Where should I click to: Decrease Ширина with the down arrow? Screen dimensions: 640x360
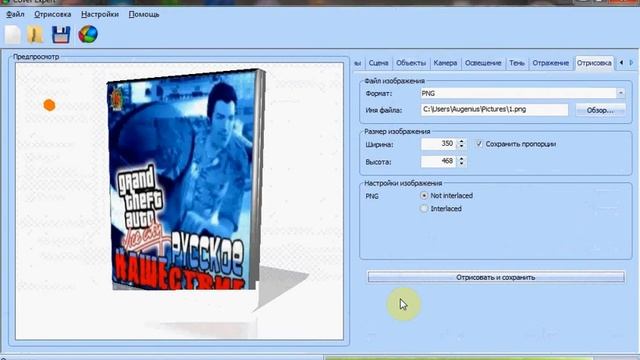pyautogui.click(x=461, y=147)
